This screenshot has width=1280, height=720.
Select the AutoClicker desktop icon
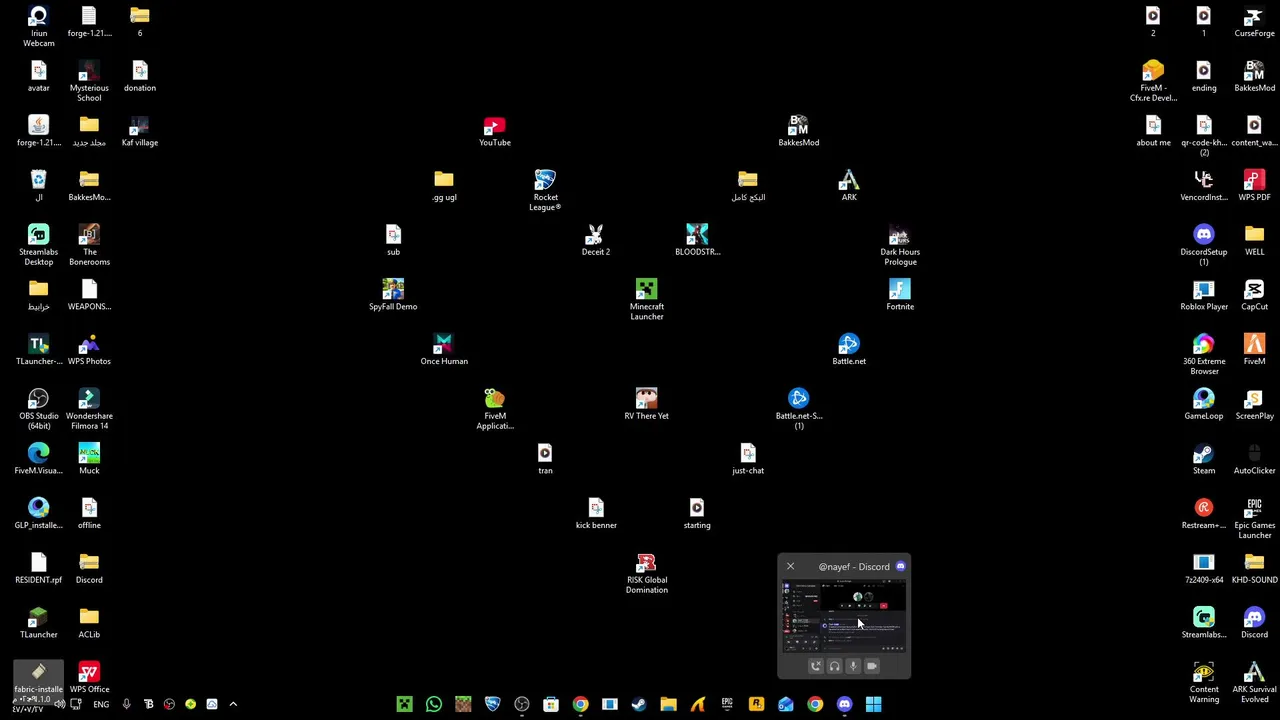(1254, 459)
